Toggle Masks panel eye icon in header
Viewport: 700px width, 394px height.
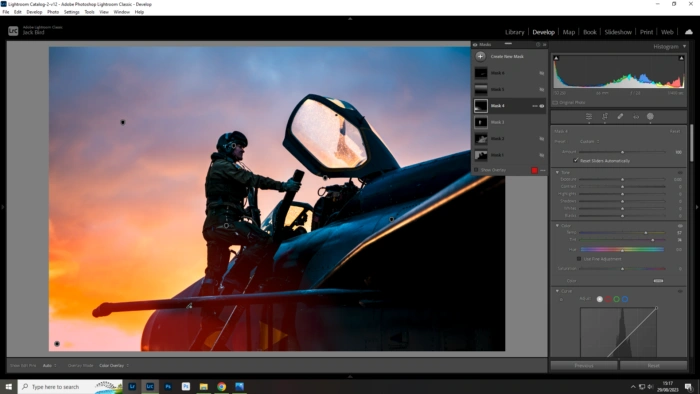475,45
